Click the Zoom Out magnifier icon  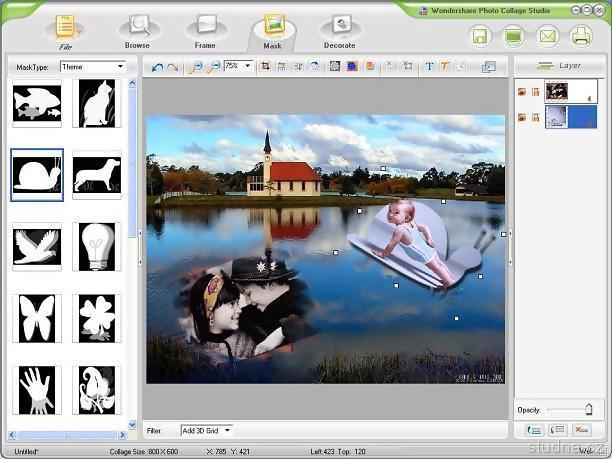pyautogui.click(x=211, y=67)
